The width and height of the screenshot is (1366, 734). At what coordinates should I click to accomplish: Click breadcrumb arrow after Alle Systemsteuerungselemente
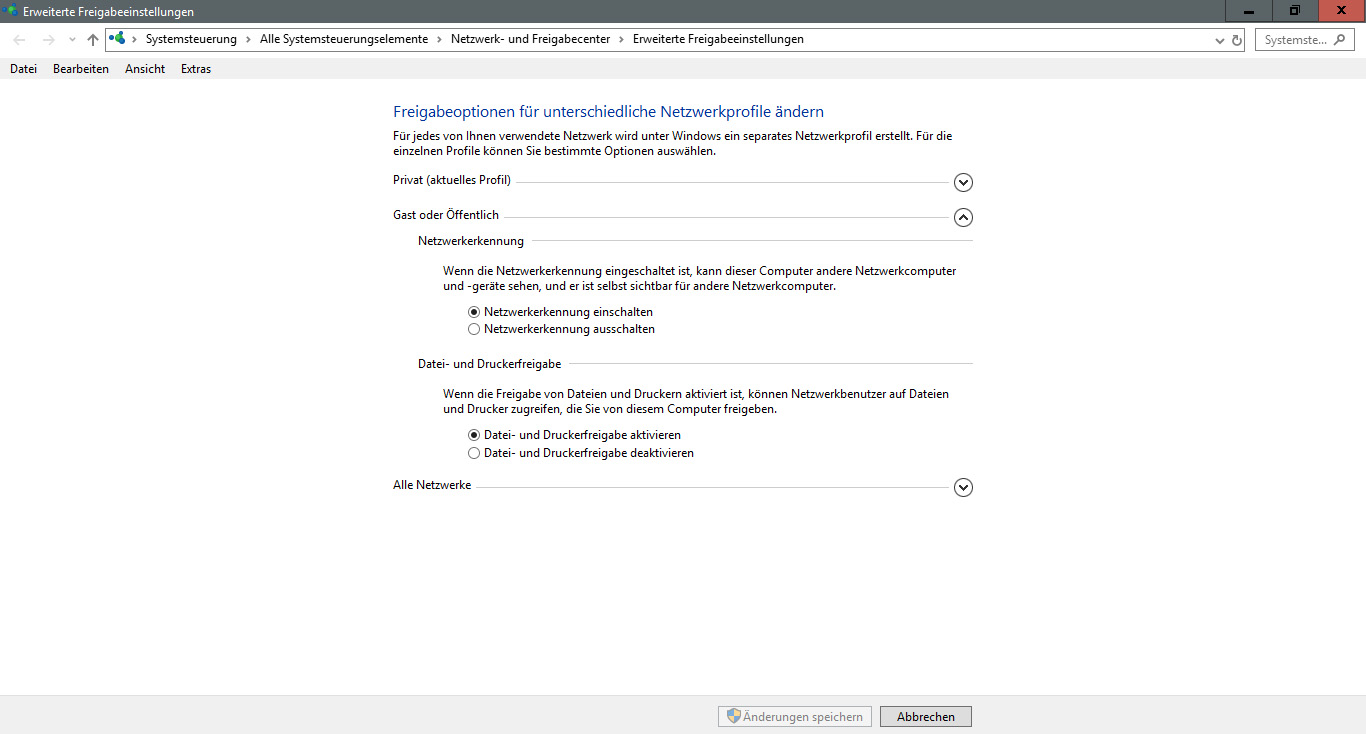(439, 39)
